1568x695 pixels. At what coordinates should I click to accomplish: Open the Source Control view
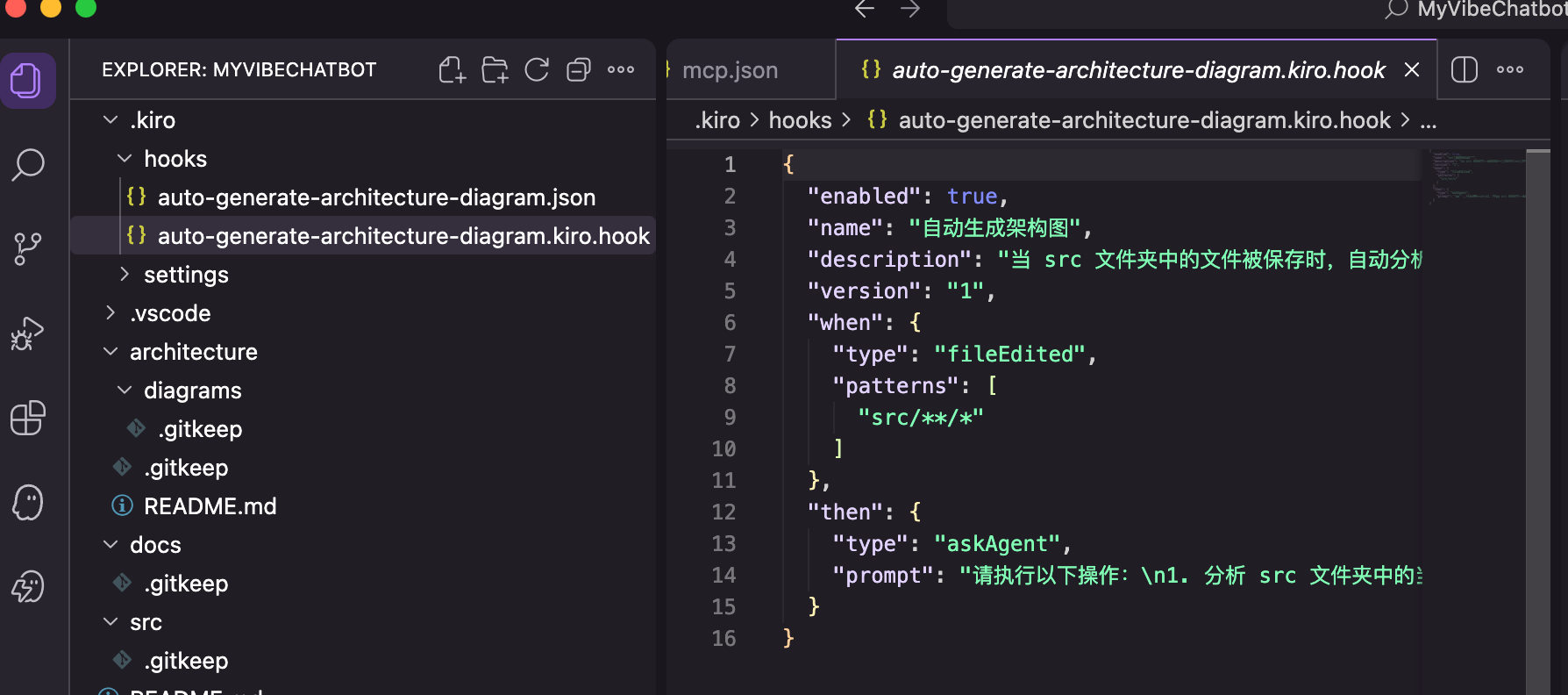(x=28, y=248)
